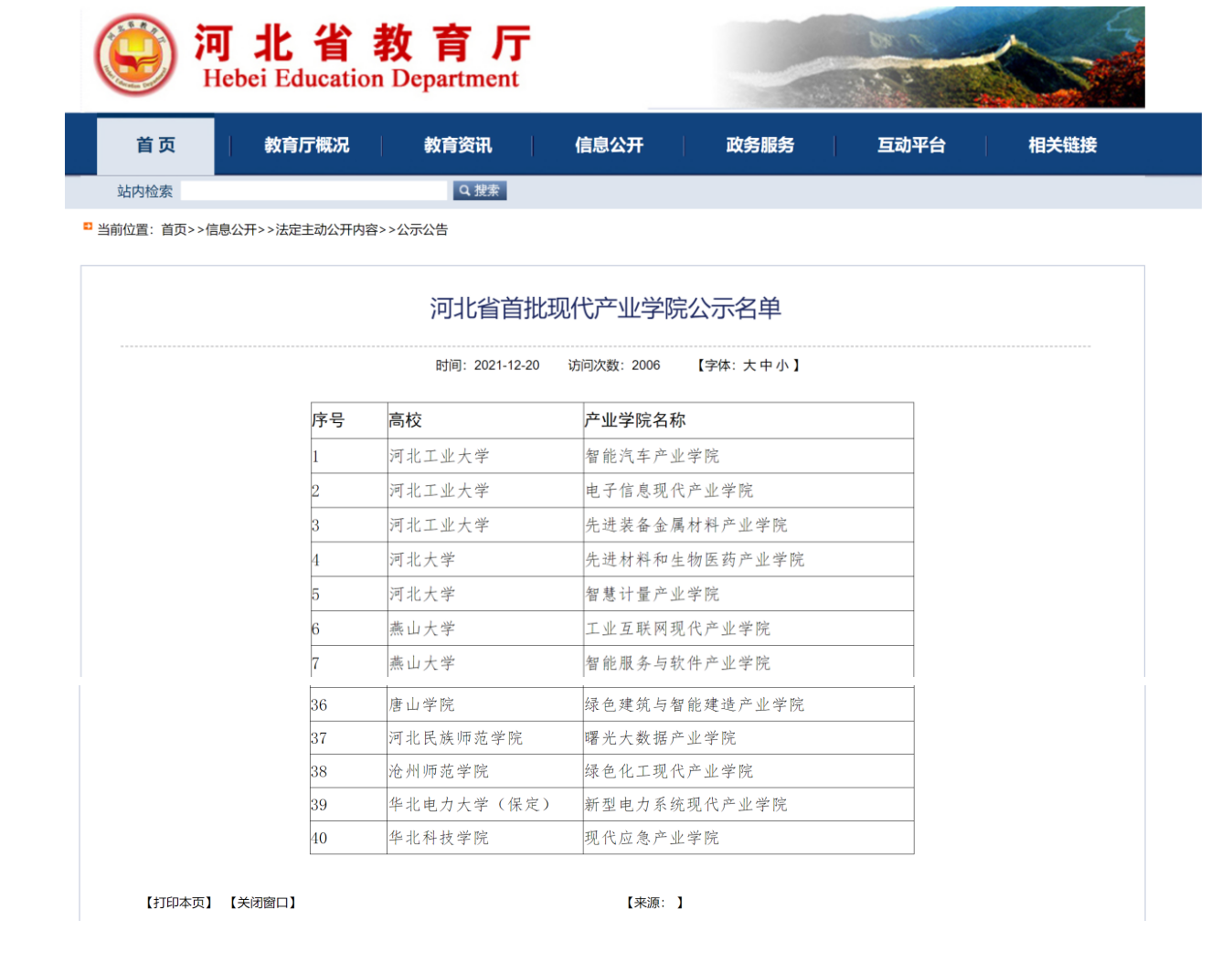1232x973 pixels.
Task: Go to 公示公告 in the breadcrumb
Action: (x=422, y=230)
